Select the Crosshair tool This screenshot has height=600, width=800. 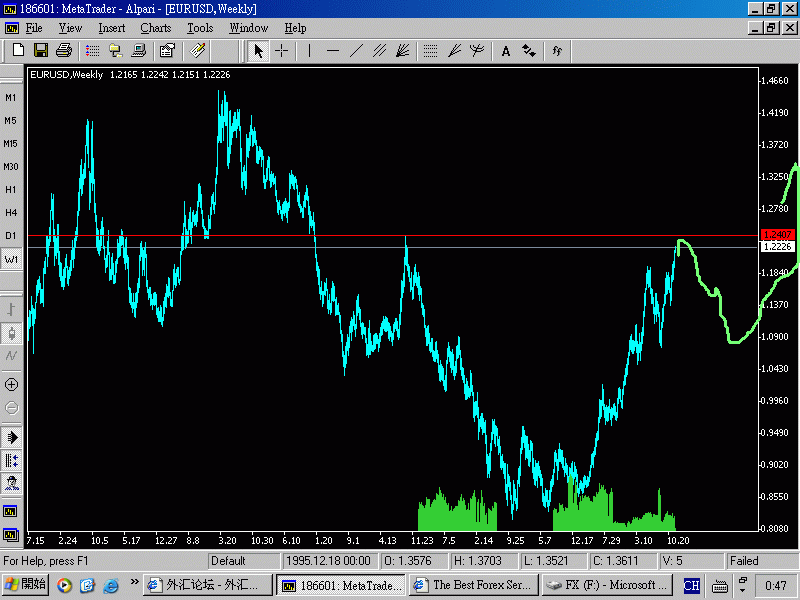pos(282,51)
